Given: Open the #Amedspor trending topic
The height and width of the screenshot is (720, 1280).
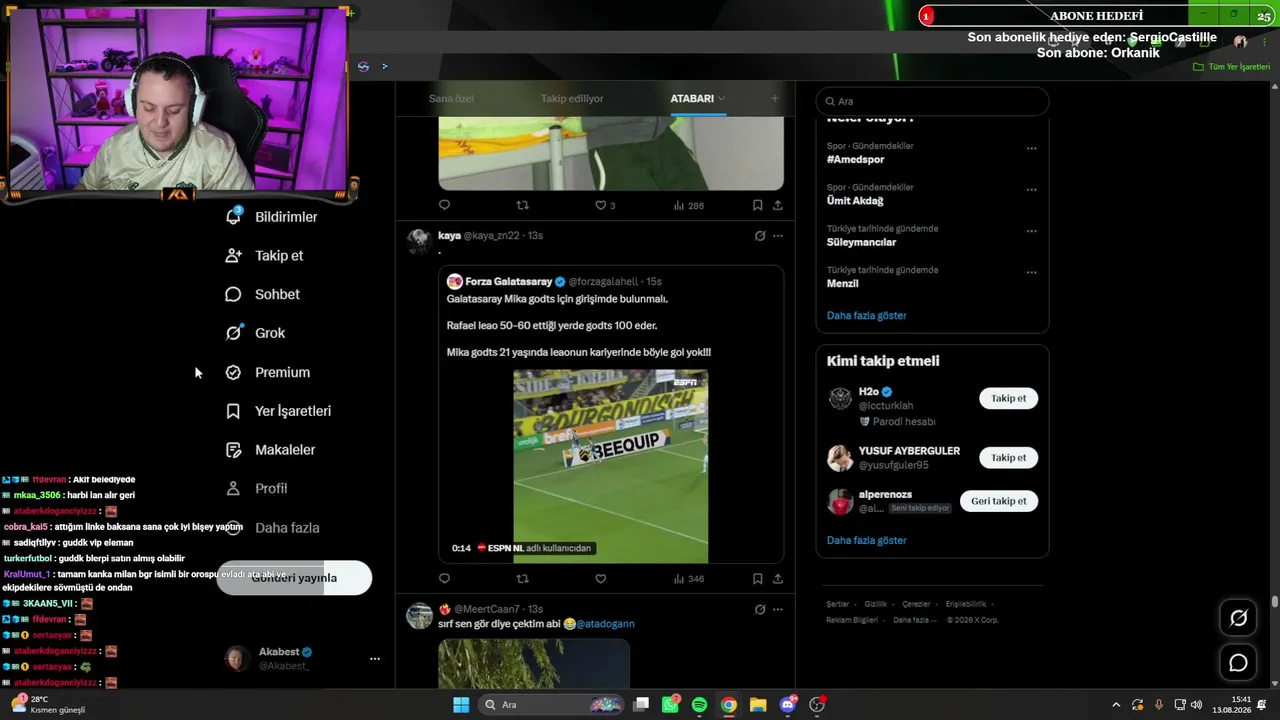Looking at the screenshot, I should [x=856, y=160].
